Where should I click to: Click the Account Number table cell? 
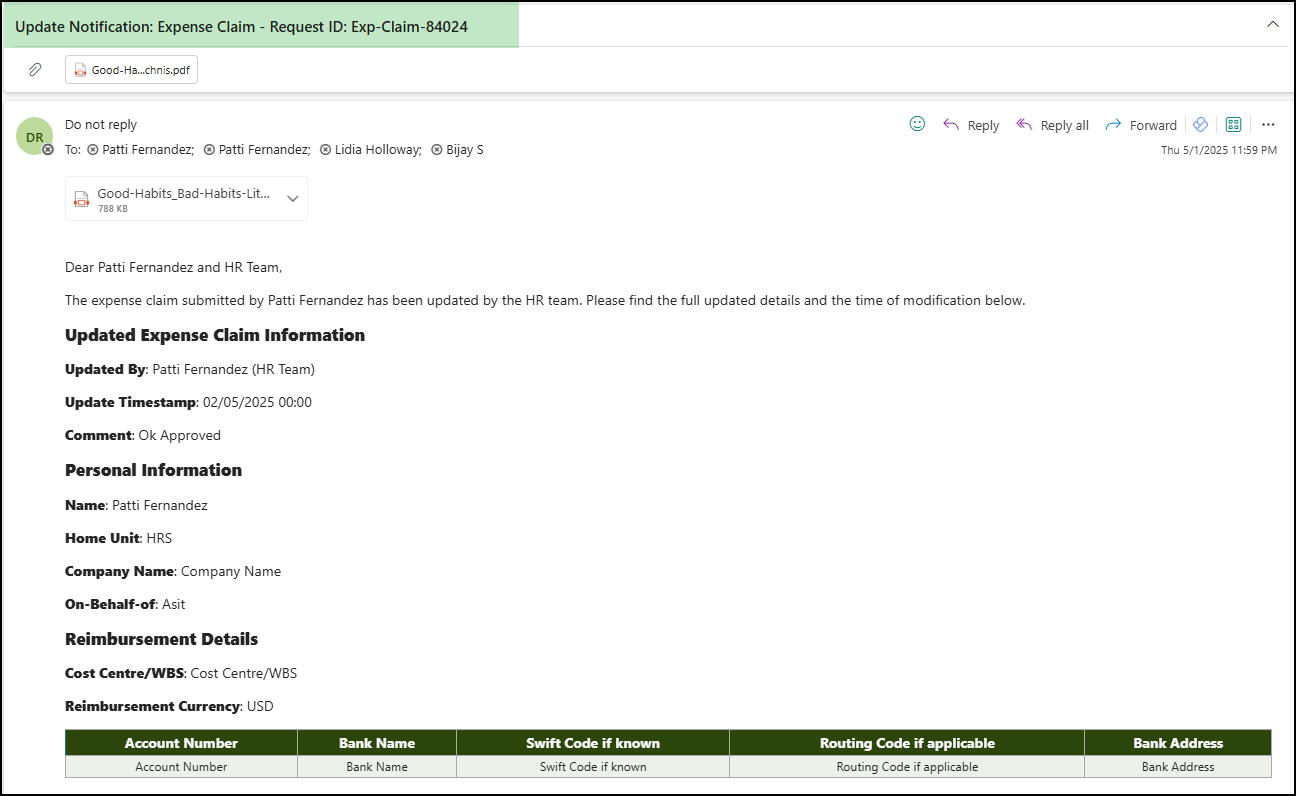click(180, 766)
